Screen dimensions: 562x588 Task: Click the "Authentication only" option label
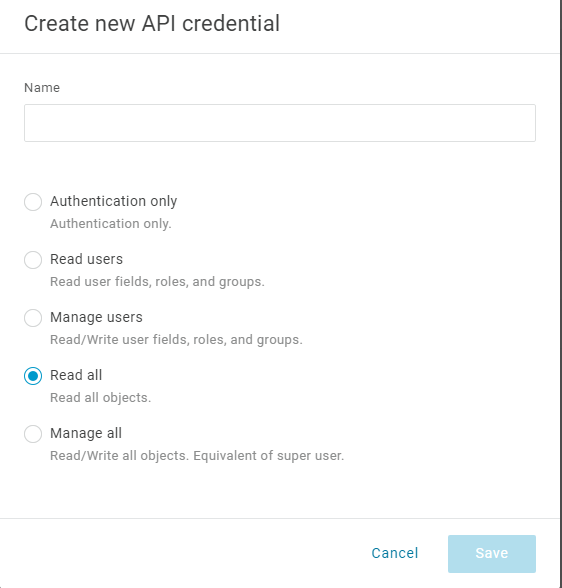[x=114, y=201]
